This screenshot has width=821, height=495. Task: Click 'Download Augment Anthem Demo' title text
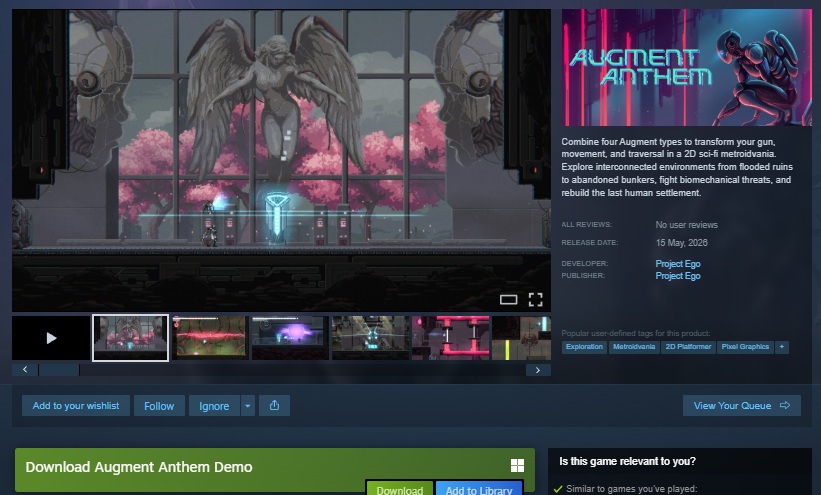pyautogui.click(x=139, y=467)
